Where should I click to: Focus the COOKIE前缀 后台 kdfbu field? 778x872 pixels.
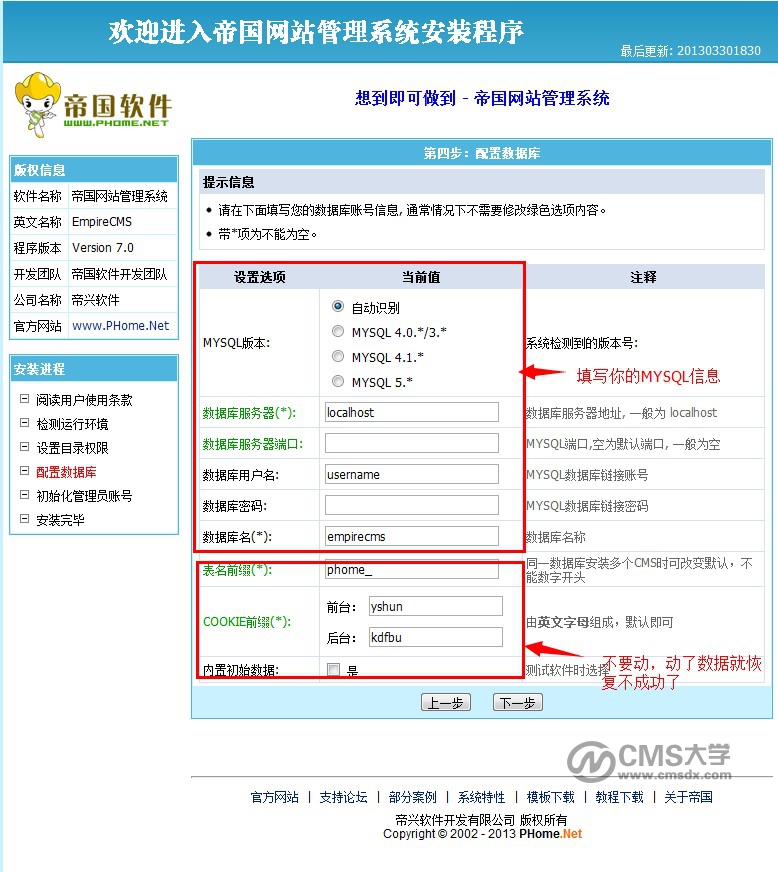point(435,637)
